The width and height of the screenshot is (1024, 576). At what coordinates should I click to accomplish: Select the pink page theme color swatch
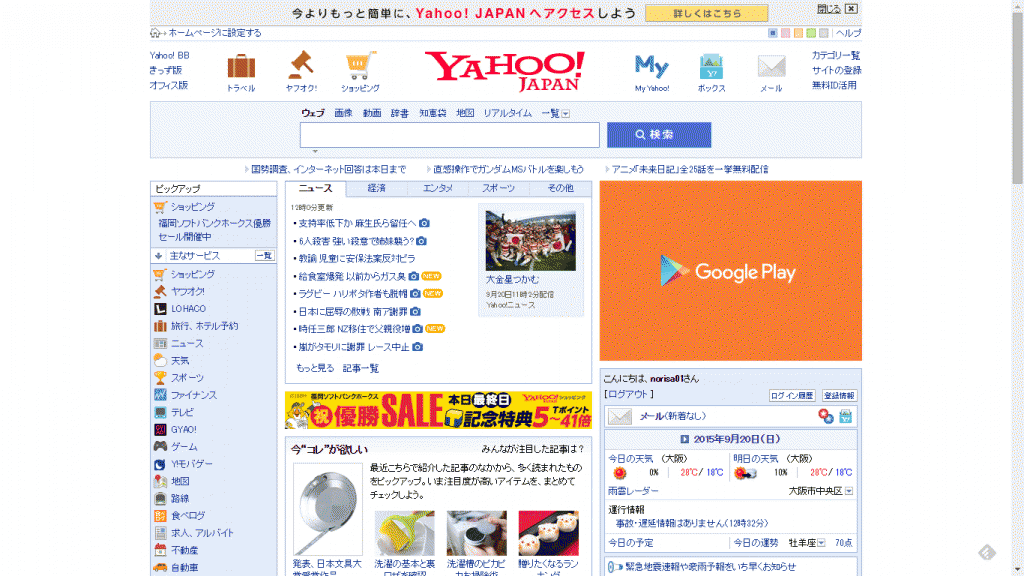pos(786,33)
